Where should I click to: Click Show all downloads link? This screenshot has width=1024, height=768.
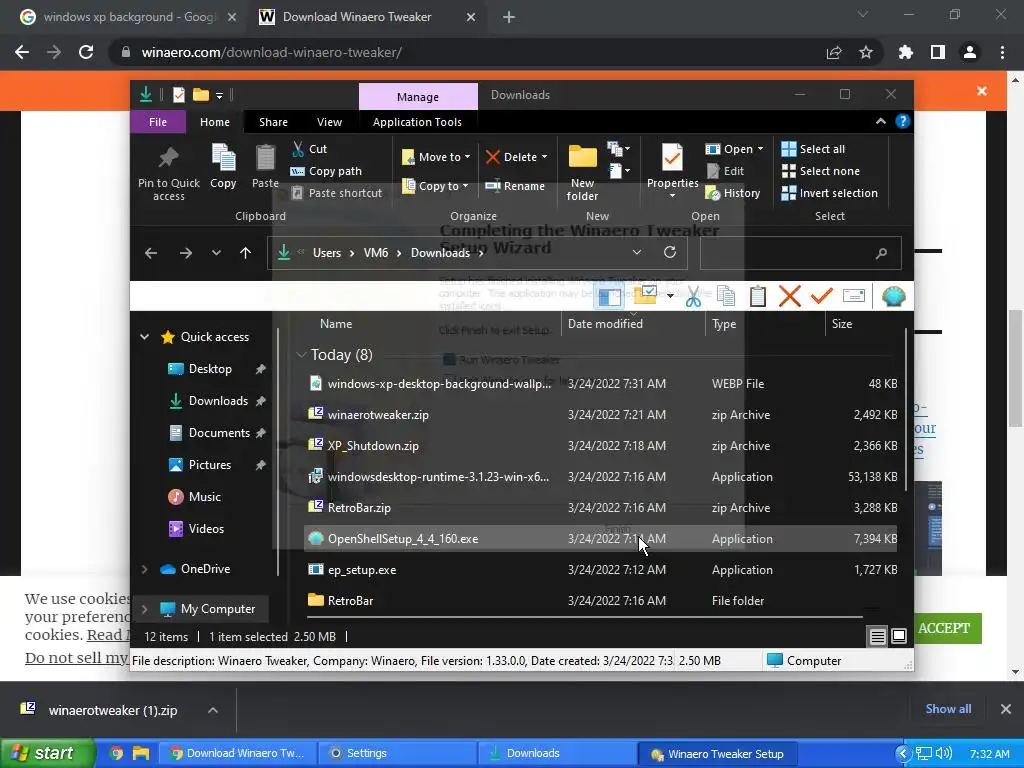click(x=948, y=709)
